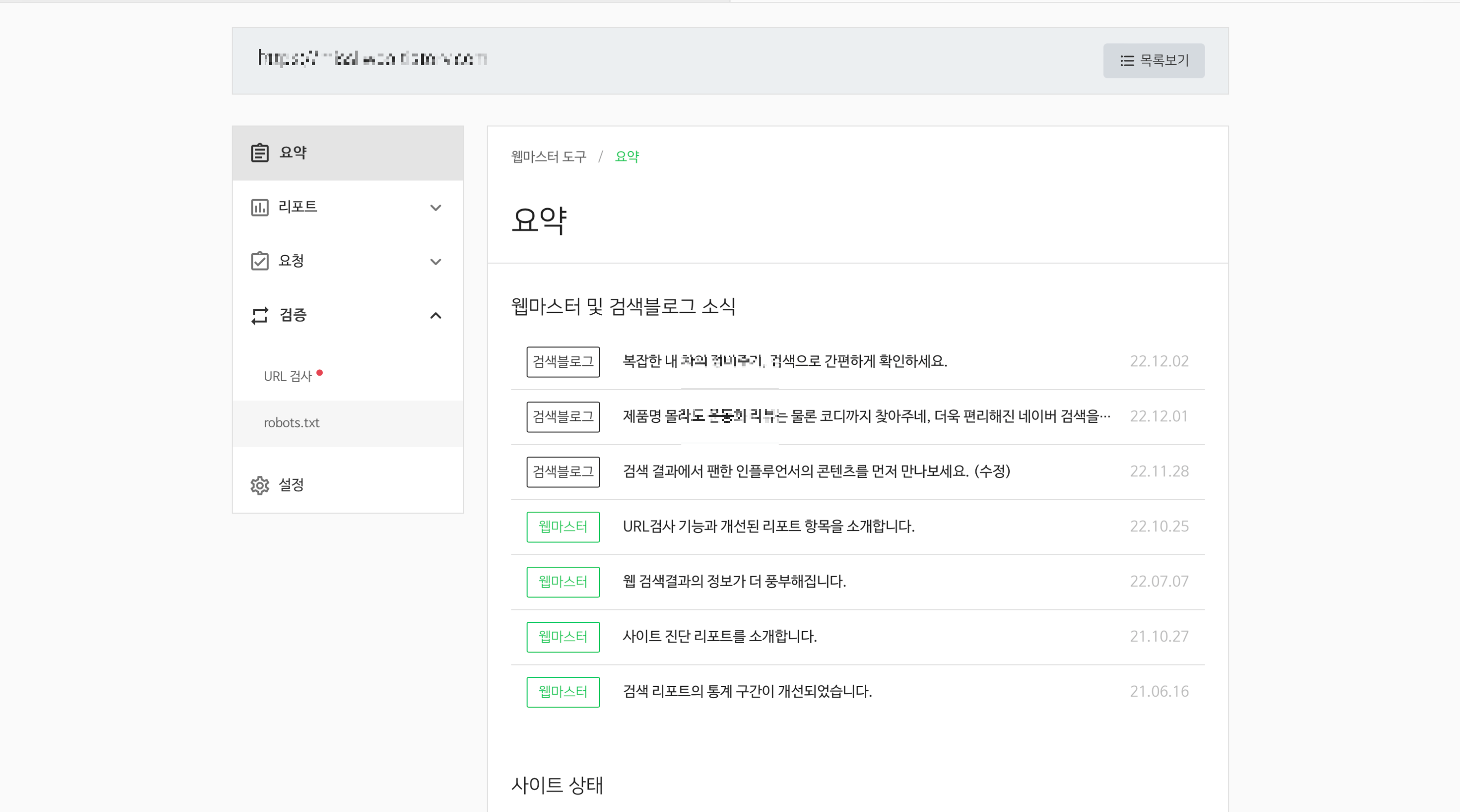Expand the 리포트 menu chevron
Screen dimensions: 1460x812
(435, 207)
